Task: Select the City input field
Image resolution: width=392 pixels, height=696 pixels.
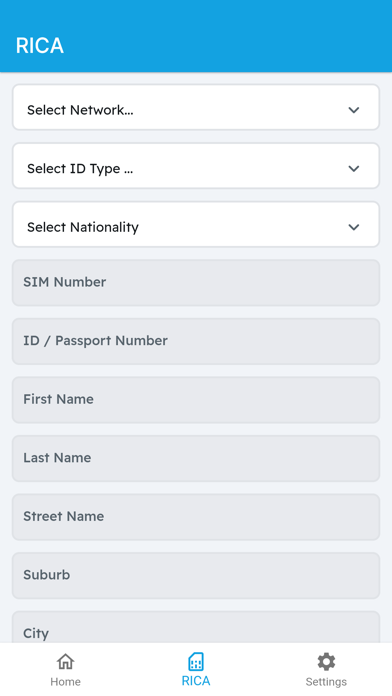Action: 196,627
